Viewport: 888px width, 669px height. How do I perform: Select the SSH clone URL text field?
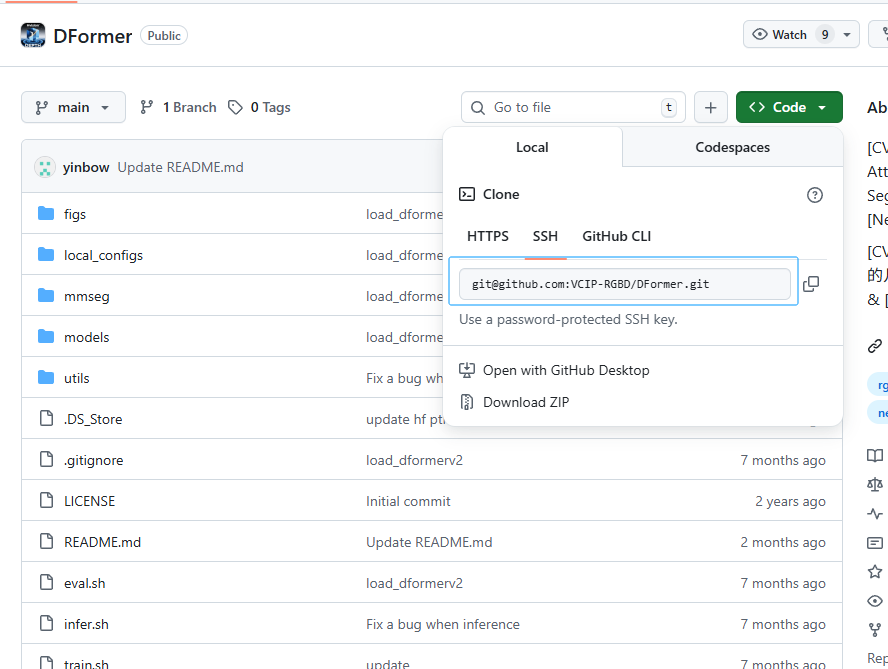click(x=625, y=284)
